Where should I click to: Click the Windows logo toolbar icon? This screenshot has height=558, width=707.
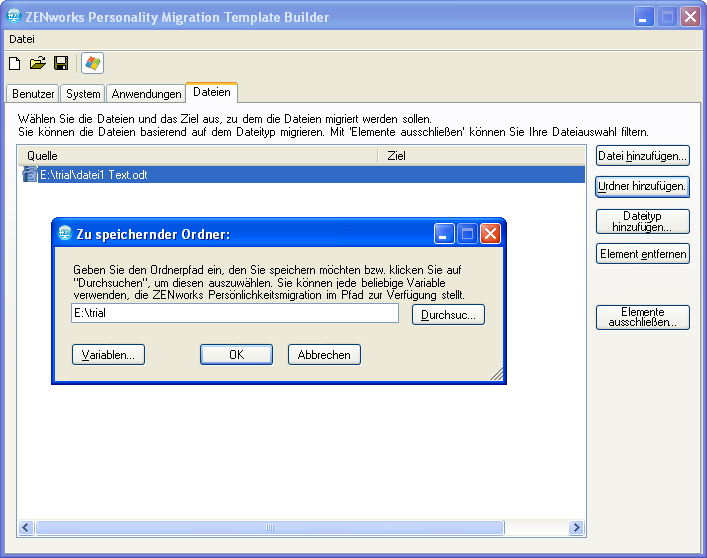click(92, 63)
